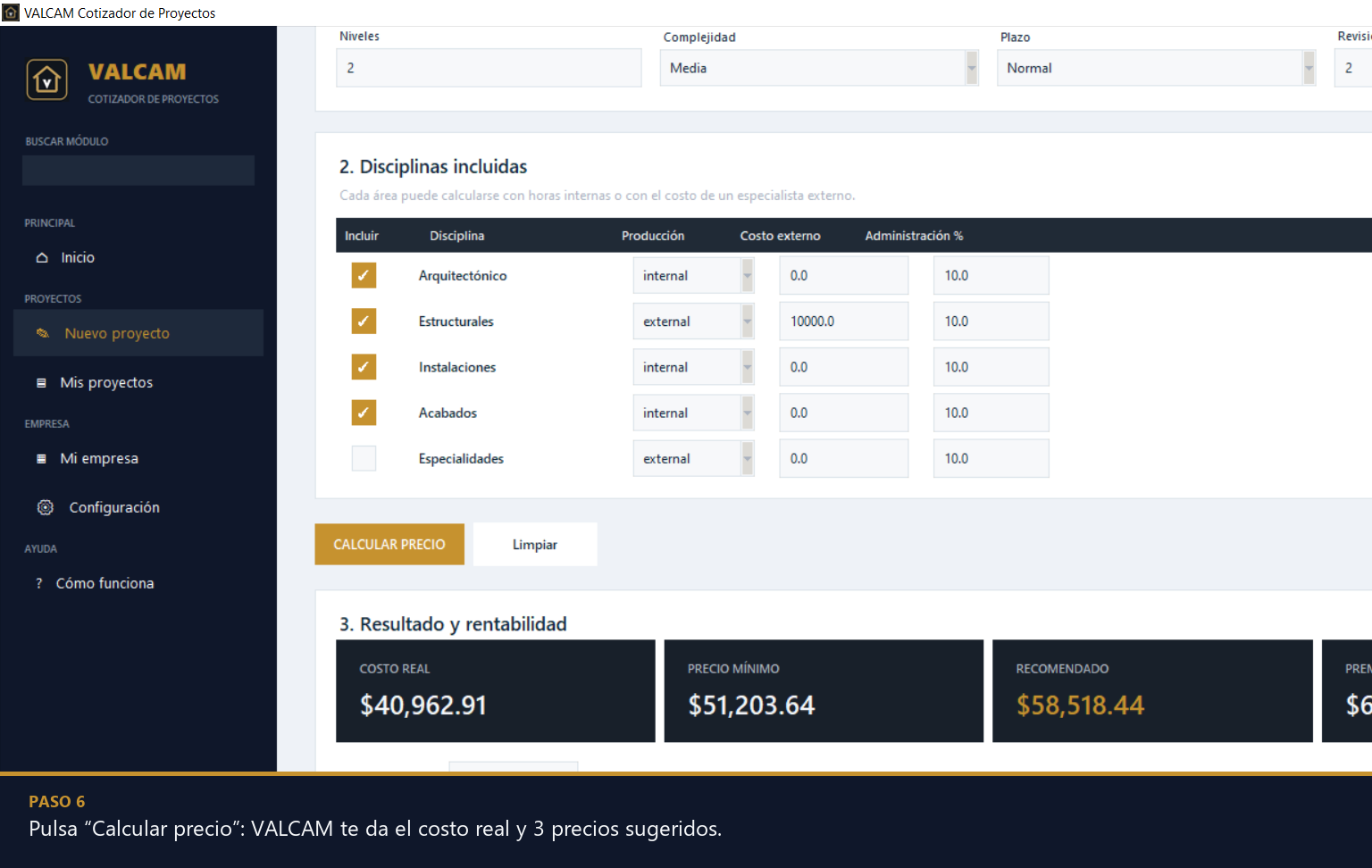Click the Administración % column header
1372x868 pixels.
pos(914,236)
